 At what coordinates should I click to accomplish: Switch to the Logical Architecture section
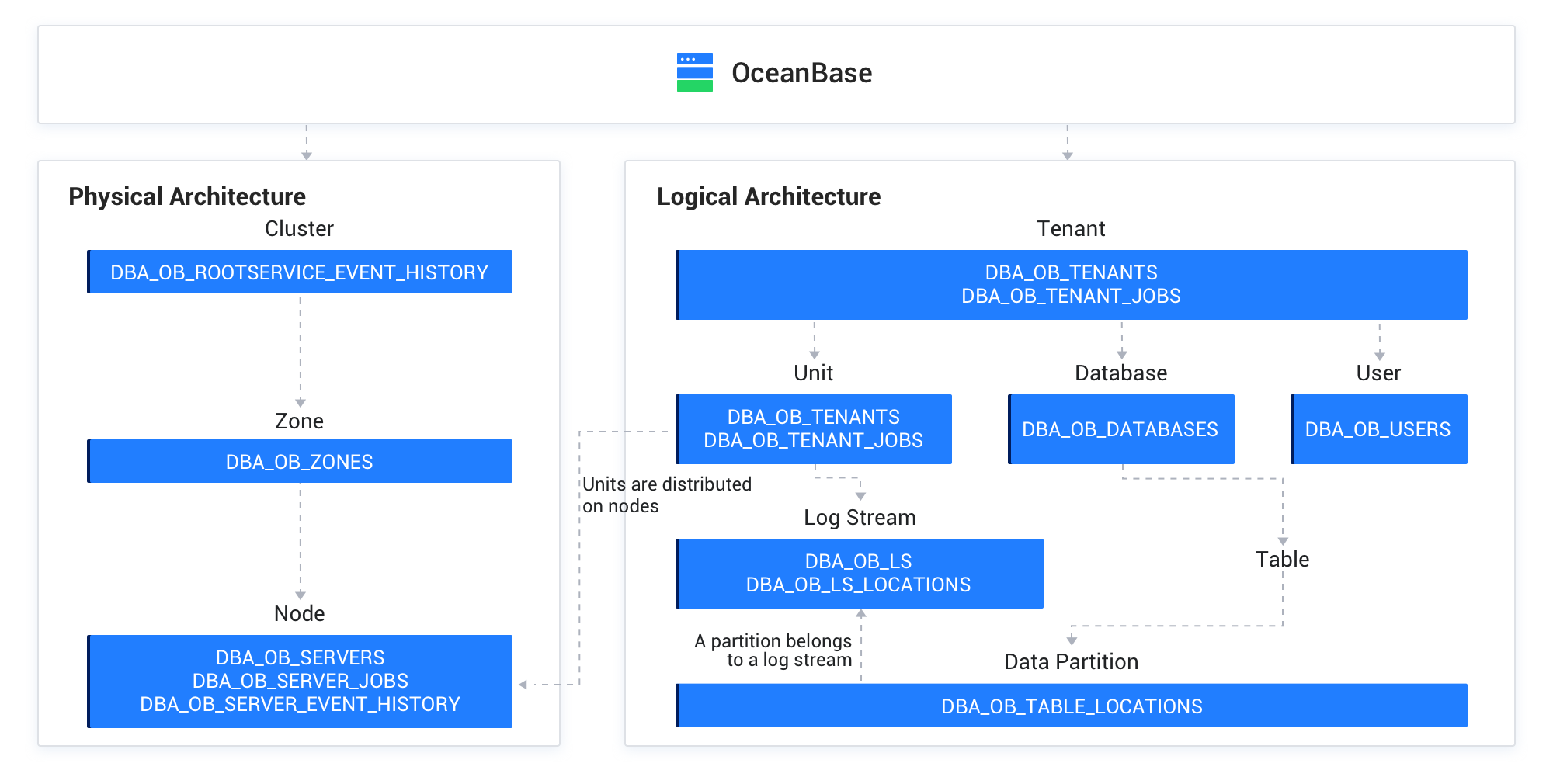[x=769, y=196]
